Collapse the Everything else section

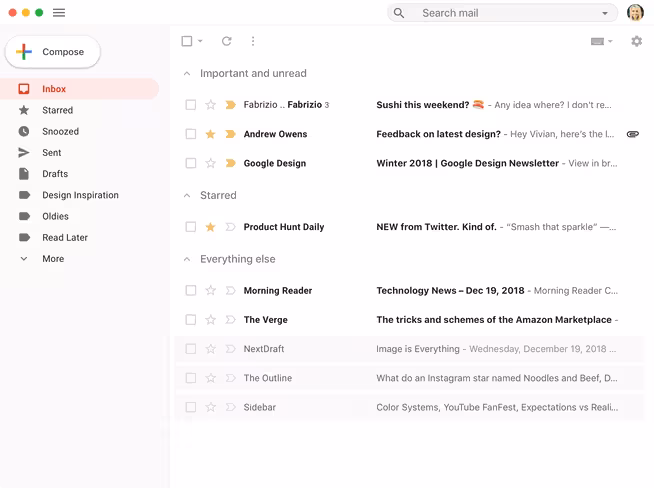pyautogui.click(x=187, y=259)
